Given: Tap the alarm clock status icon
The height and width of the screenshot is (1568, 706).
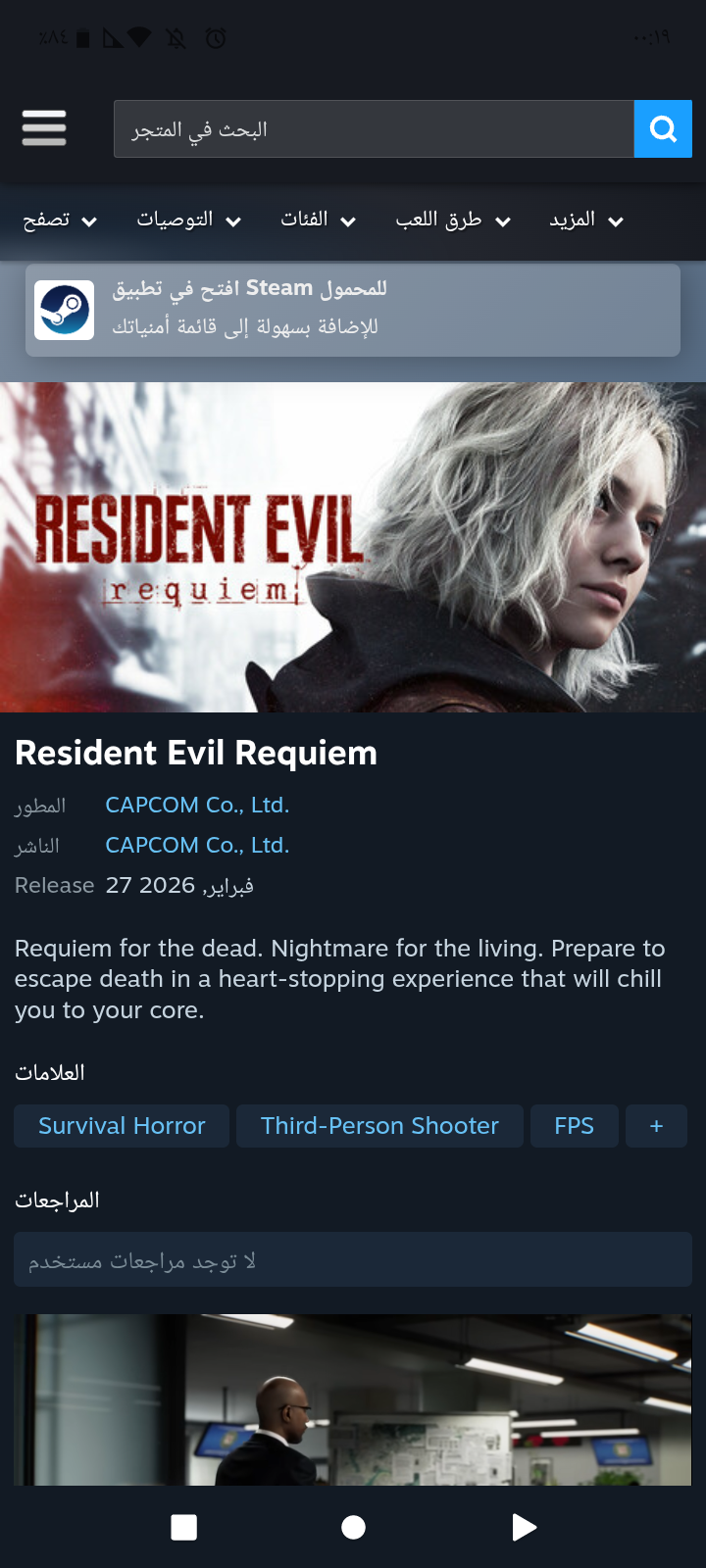Looking at the screenshot, I should click(x=216, y=38).
